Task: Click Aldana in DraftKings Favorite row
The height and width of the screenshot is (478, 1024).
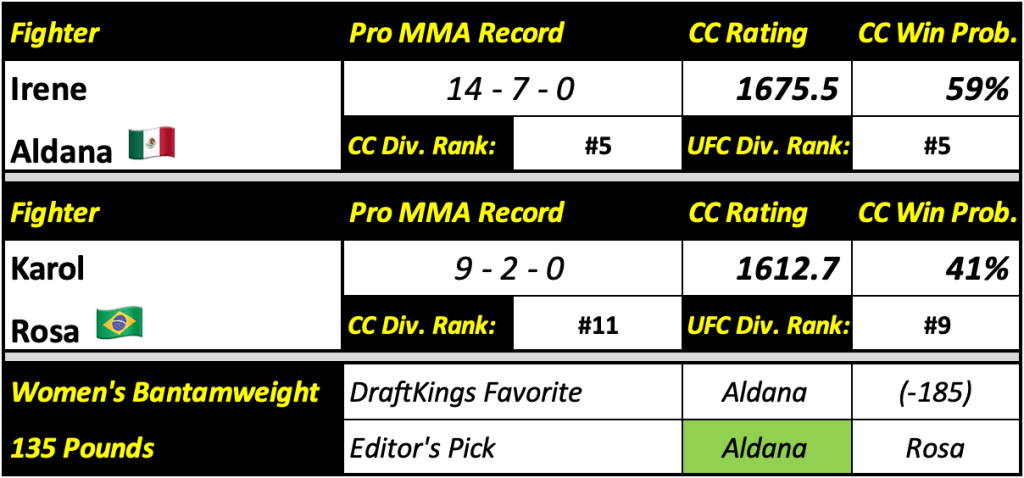Action: (766, 391)
